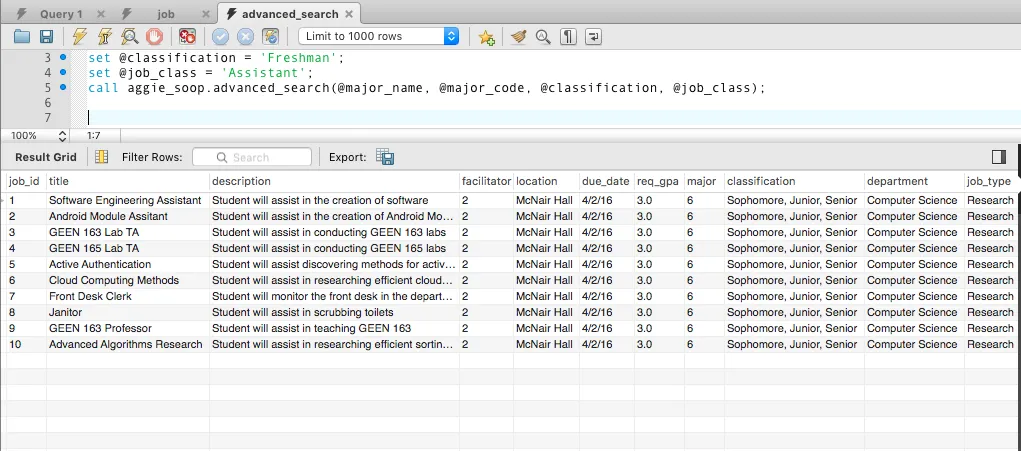Select the Front Desk Clerk cell
The height and width of the screenshot is (451, 1021).
coord(128,296)
